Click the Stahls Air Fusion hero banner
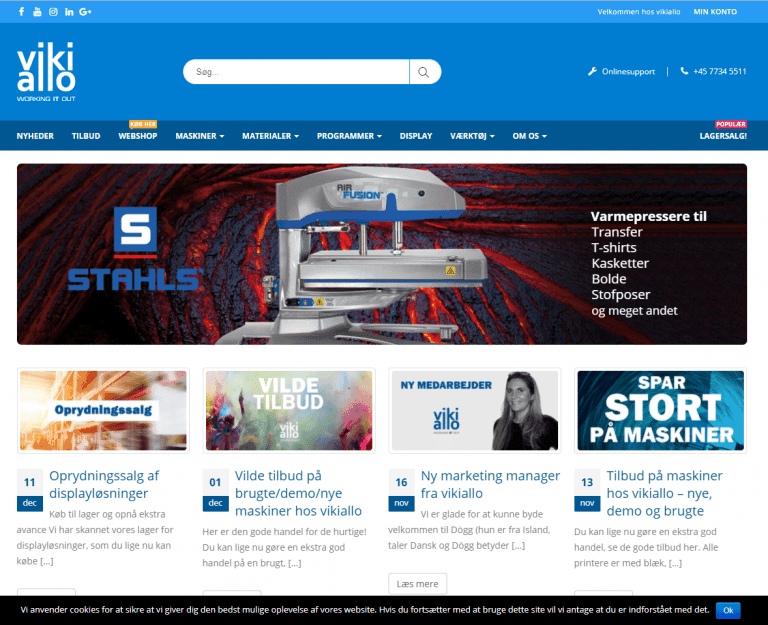This screenshot has height=625, width=768. (x=382, y=254)
